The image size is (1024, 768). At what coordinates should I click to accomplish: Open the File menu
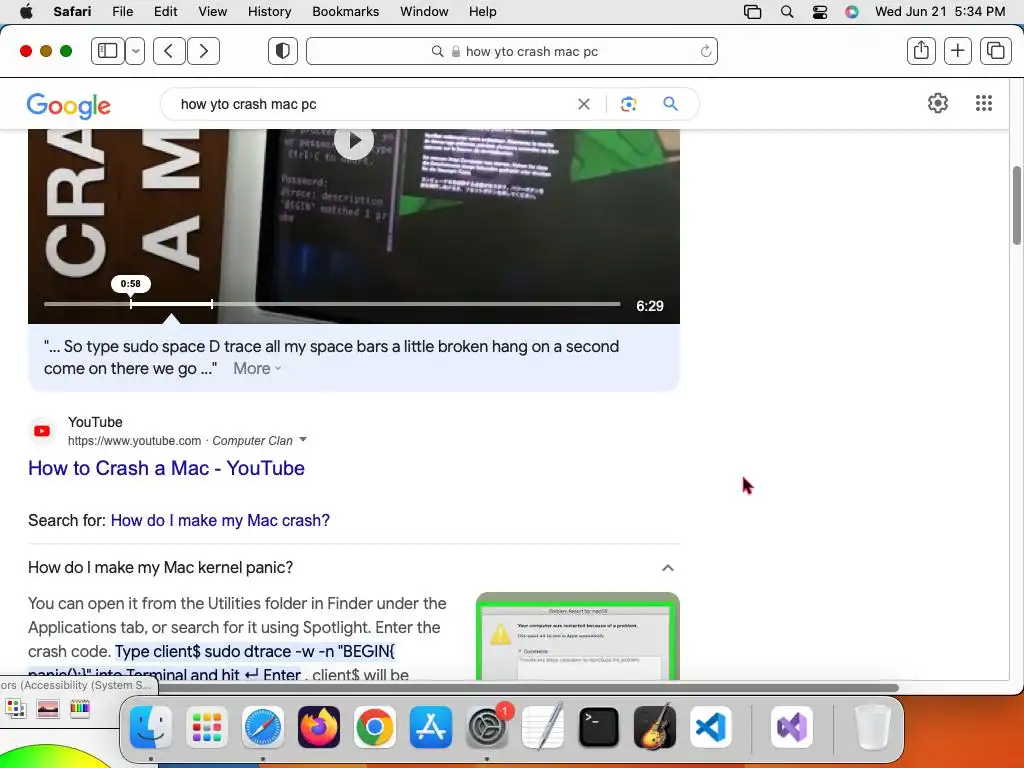[x=122, y=11]
